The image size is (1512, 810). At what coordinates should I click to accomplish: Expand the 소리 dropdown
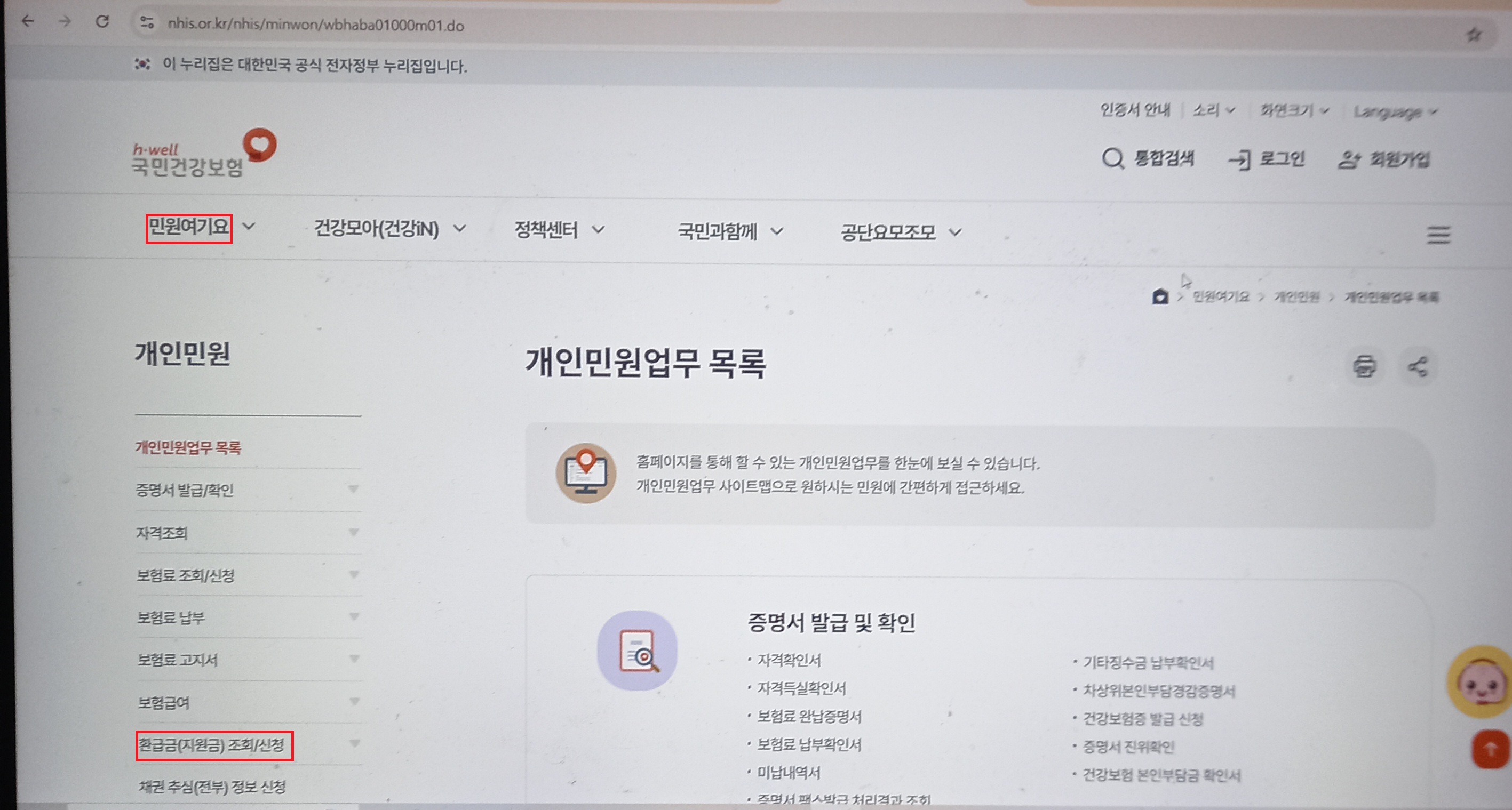tap(1214, 110)
